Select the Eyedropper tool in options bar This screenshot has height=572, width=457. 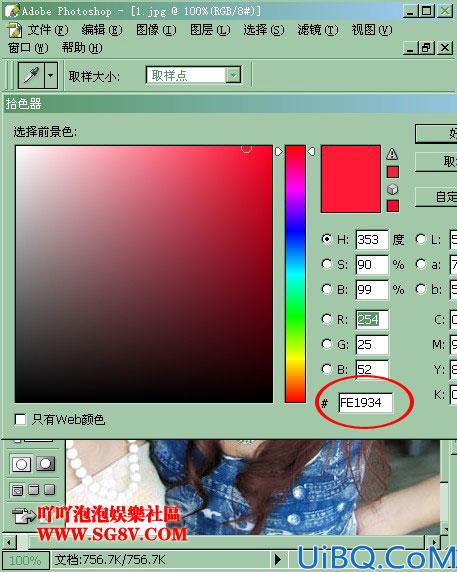[x=32, y=76]
